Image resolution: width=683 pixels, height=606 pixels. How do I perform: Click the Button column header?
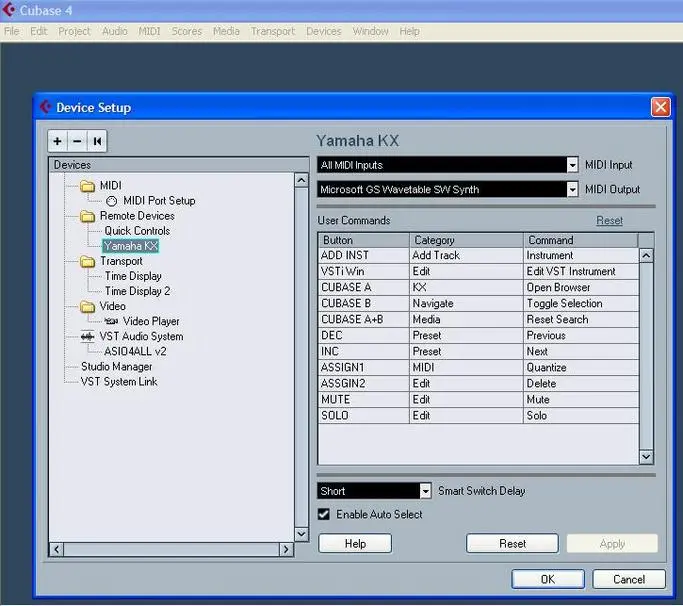(x=364, y=240)
